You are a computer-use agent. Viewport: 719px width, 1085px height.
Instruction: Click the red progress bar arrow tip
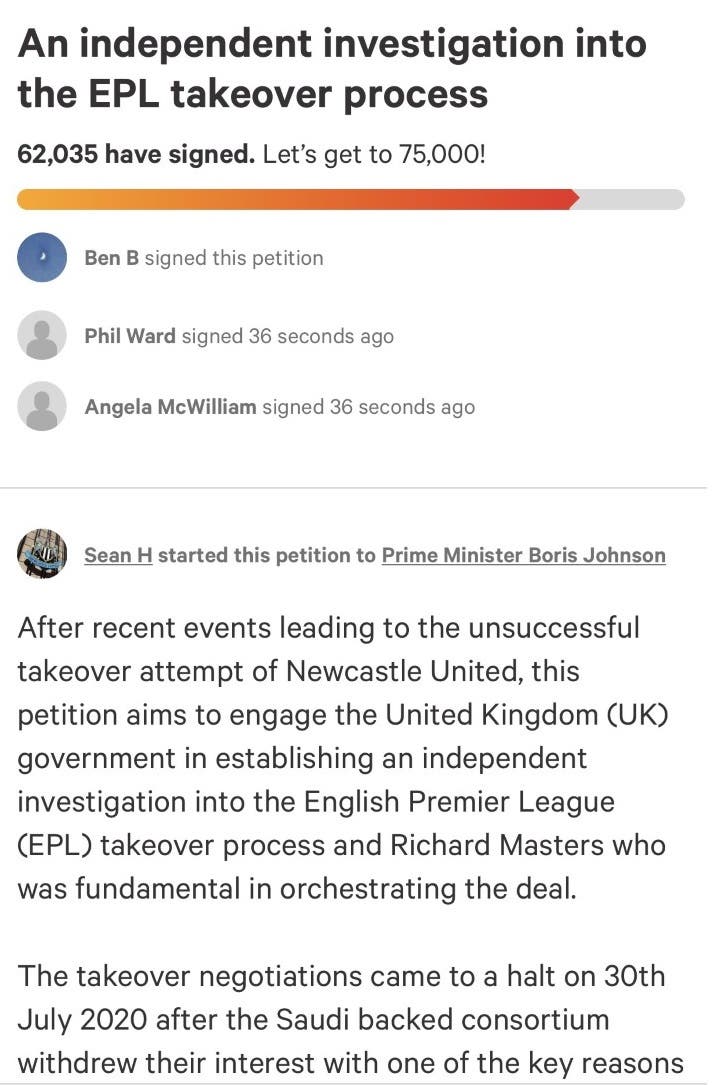pyautogui.click(x=573, y=199)
